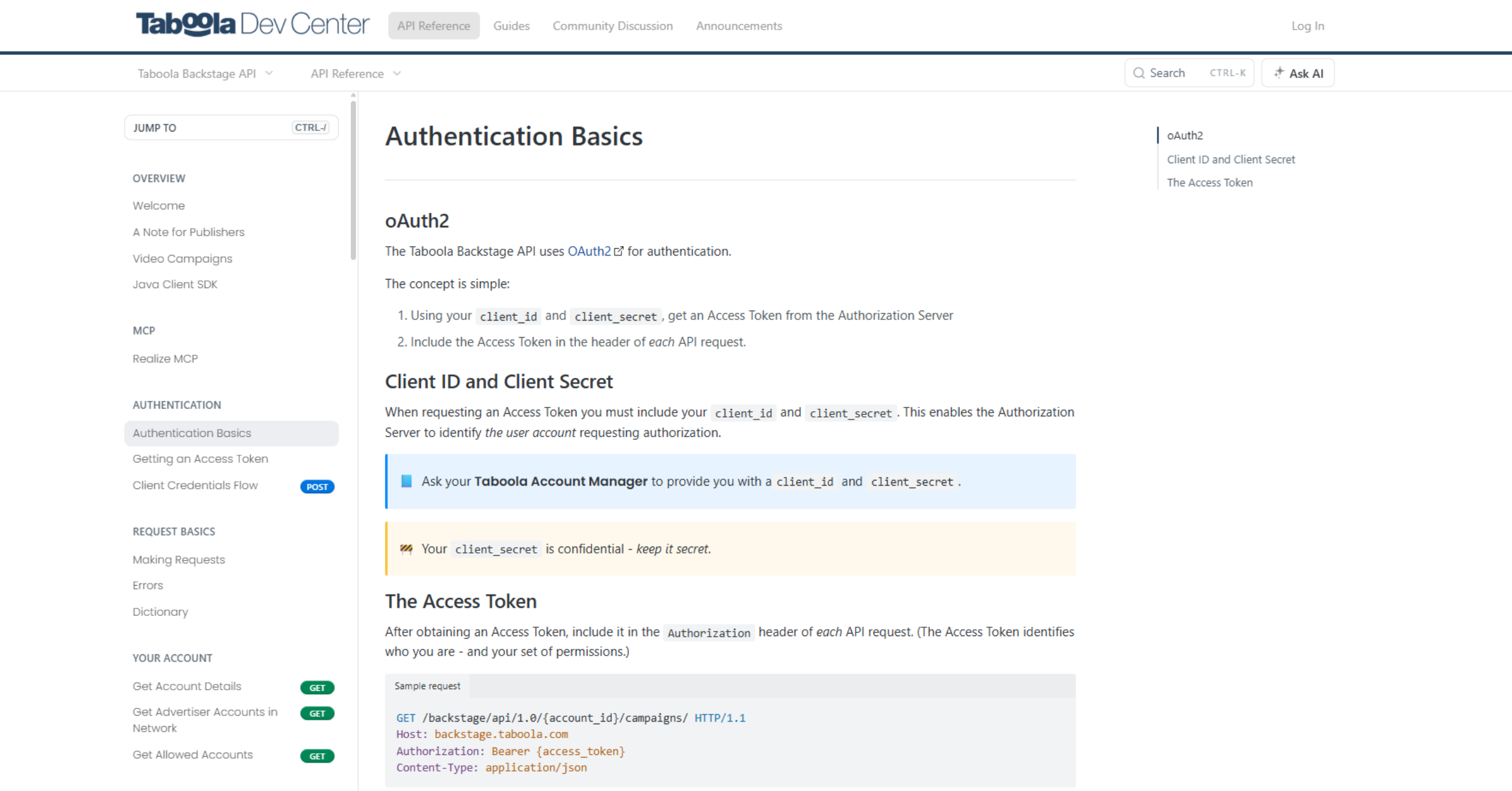Click the blue book icon in info callout
Screen dimensions: 1512x791
point(406,481)
